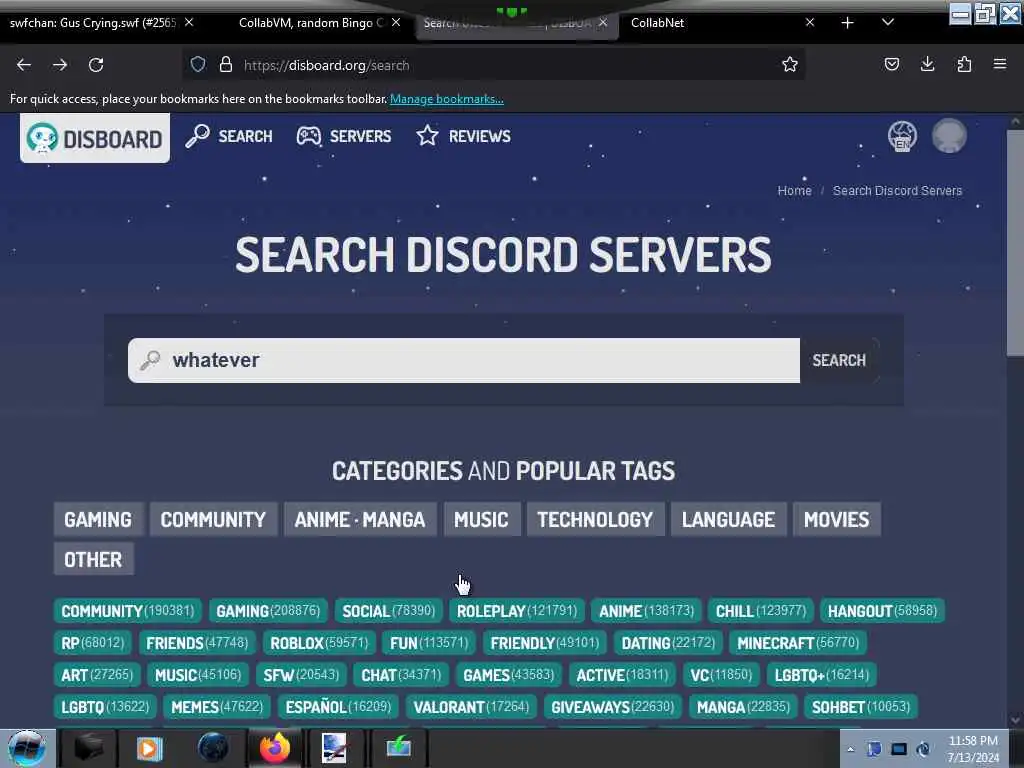
Task: Open the user avatar menu
Action: click(949, 136)
